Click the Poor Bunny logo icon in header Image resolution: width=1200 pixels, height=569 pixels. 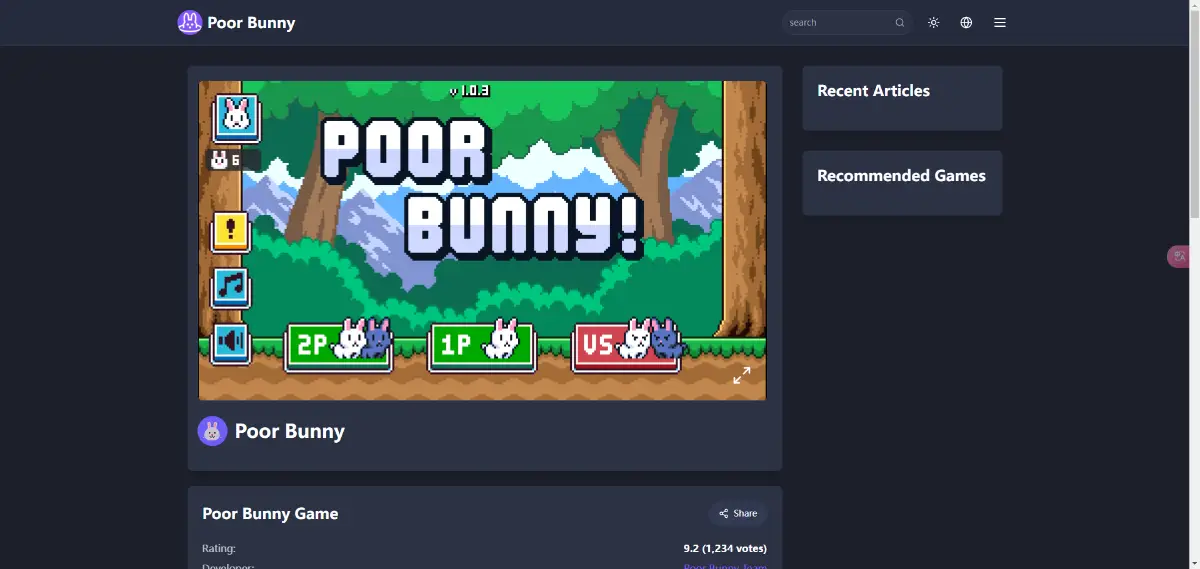tap(190, 22)
